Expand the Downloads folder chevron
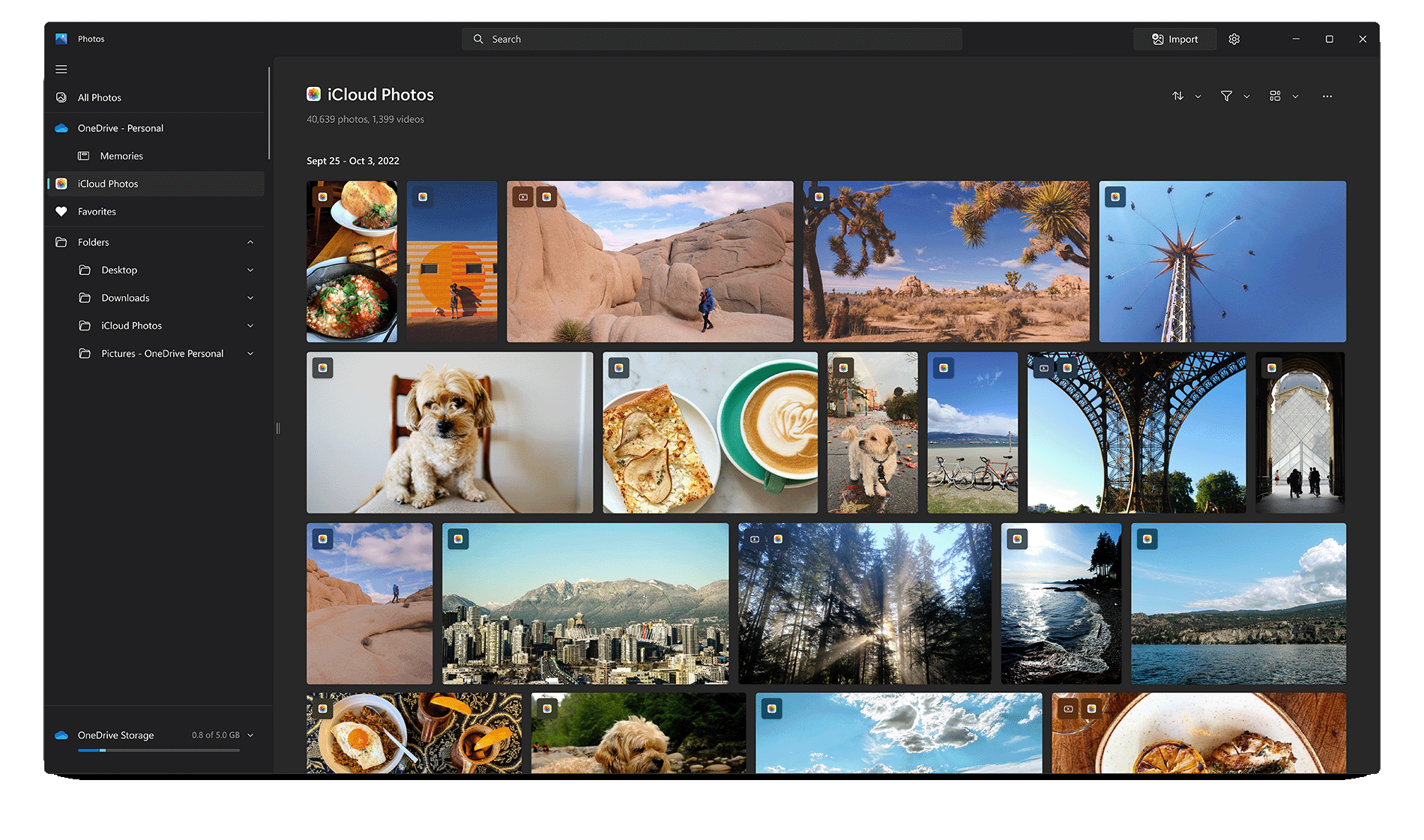The image size is (1424, 840). (250, 297)
